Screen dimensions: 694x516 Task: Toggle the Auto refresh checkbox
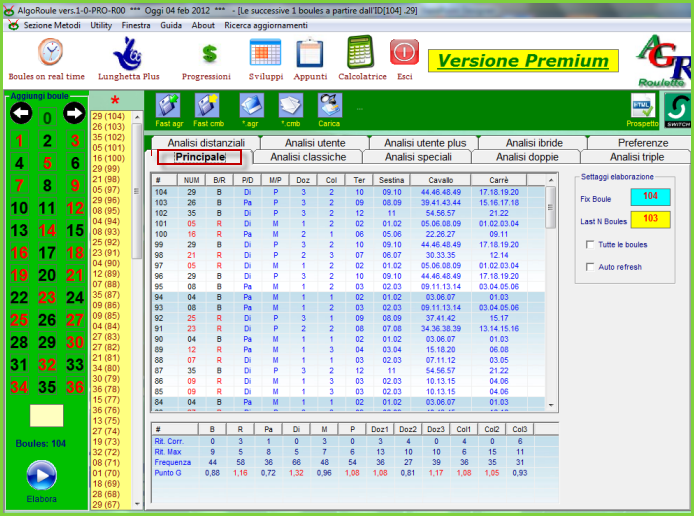coord(590,267)
